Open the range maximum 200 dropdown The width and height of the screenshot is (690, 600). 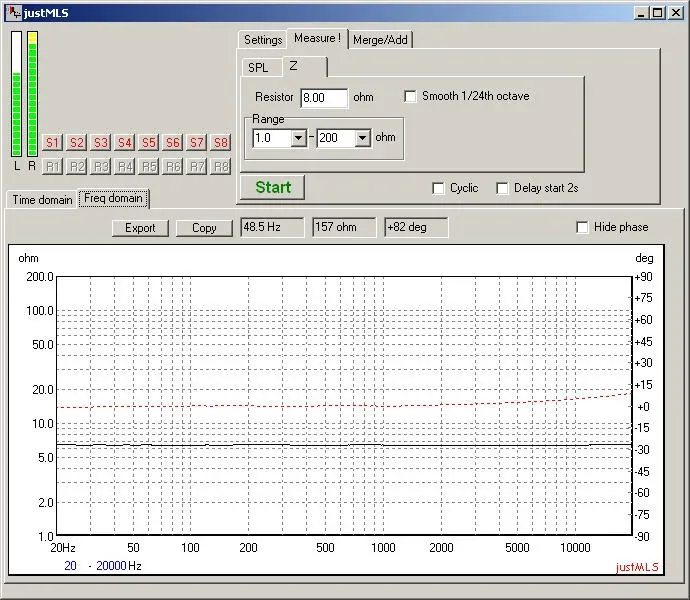[362, 138]
